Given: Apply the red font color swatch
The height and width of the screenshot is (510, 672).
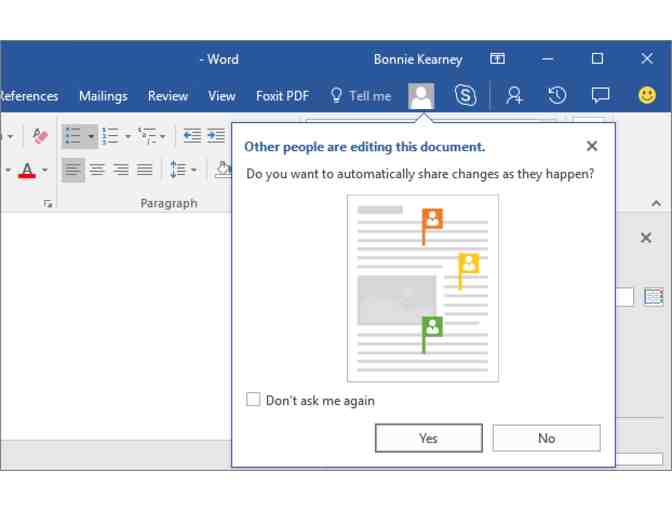Looking at the screenshot, I should click(27, 170).
